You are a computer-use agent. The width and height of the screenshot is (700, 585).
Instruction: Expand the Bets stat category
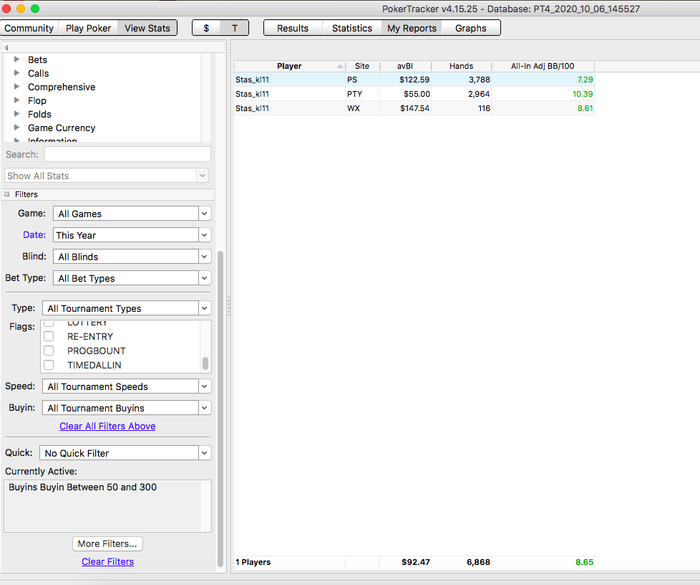[17, 59]
